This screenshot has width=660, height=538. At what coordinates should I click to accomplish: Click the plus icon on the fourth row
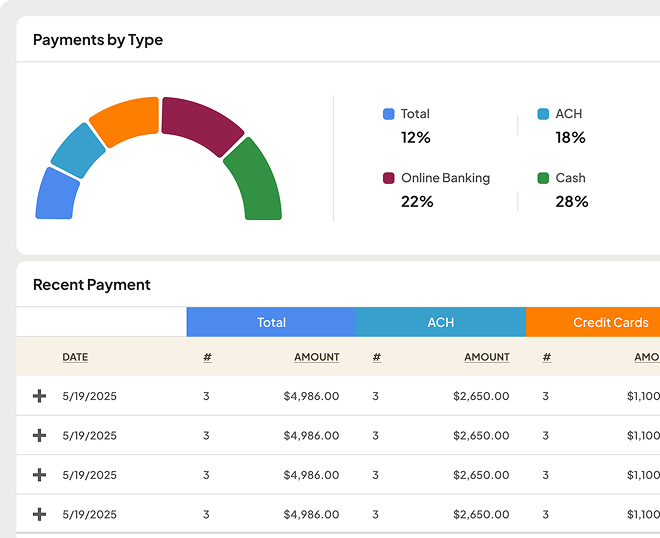tap(40, 514)
